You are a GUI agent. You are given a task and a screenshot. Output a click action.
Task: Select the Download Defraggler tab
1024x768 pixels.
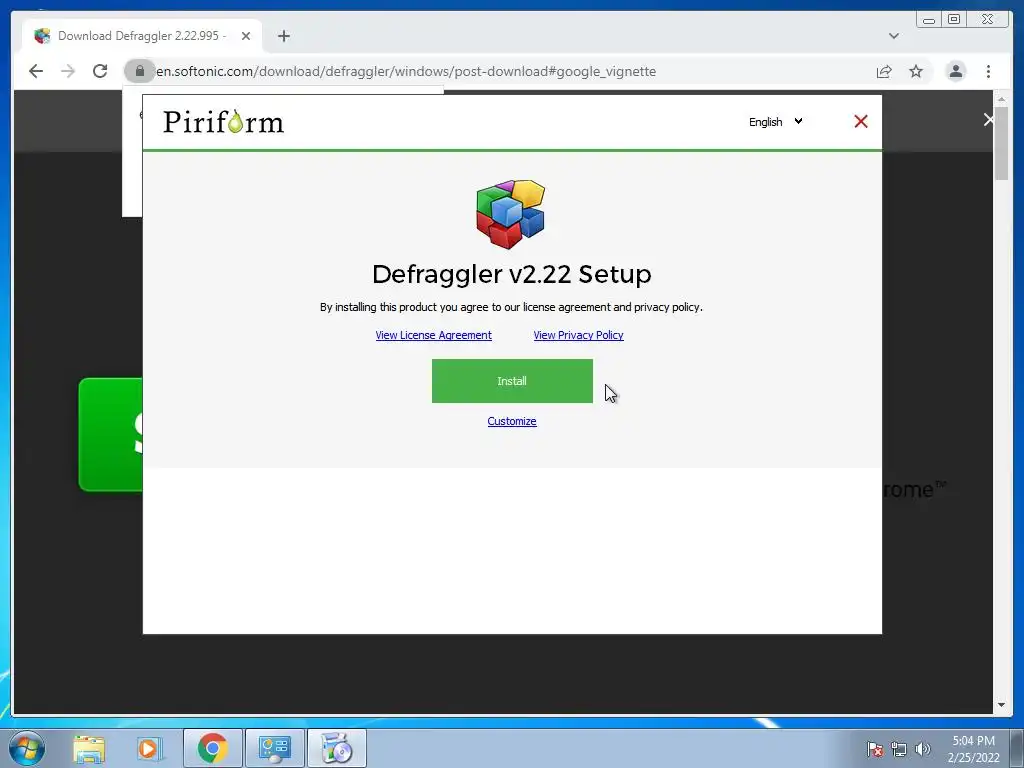point(142,36)
